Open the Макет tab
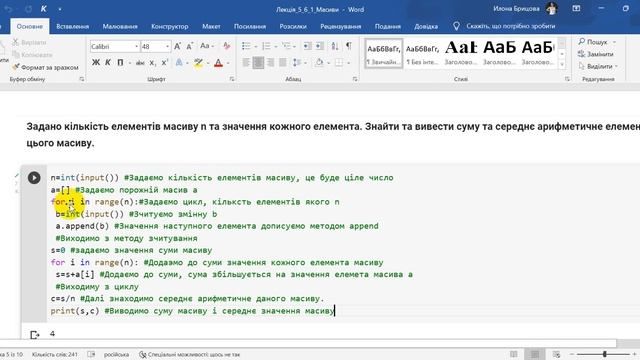 click(211, 26)
